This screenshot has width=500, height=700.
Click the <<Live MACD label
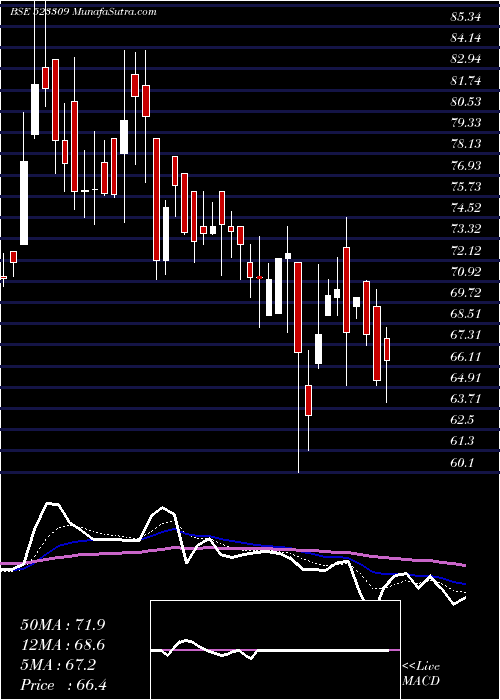(421, 674)
